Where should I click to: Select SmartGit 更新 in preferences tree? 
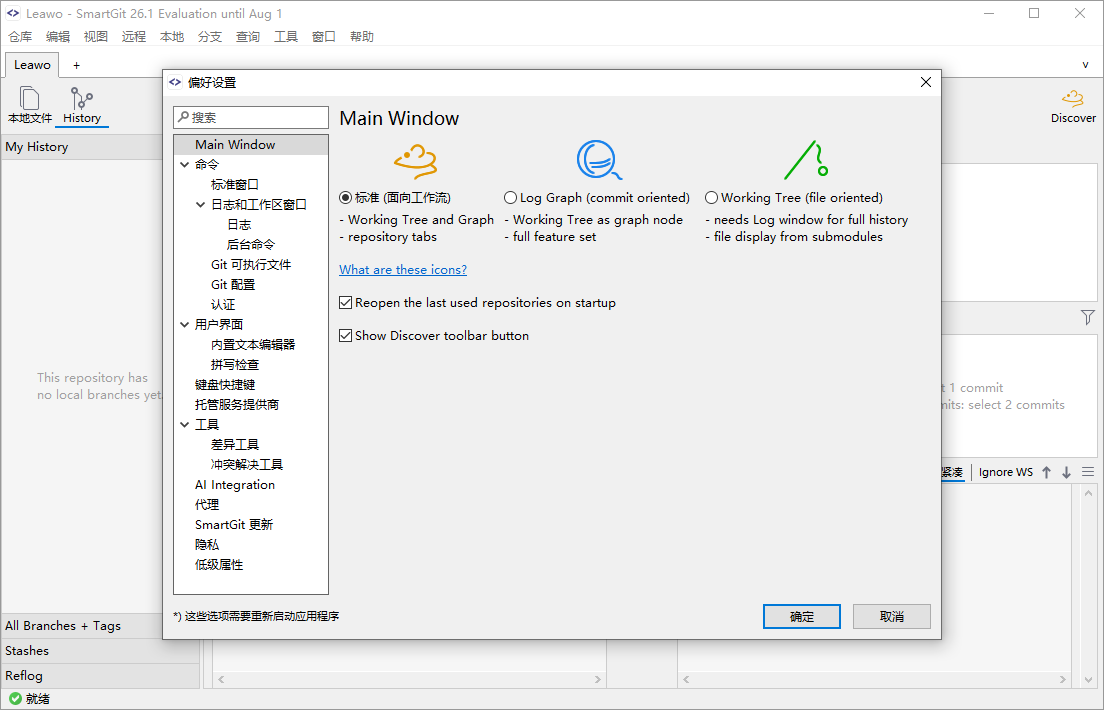pyautogui.click(x=234, y=525)
